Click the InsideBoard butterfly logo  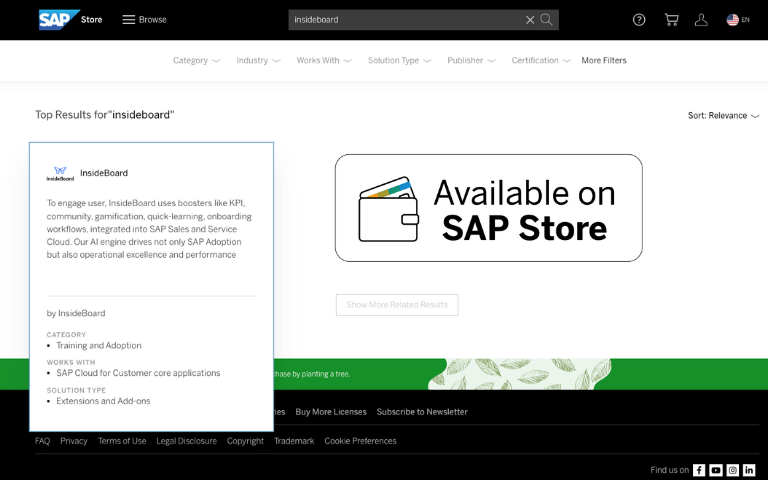click(x=60, y=173)
